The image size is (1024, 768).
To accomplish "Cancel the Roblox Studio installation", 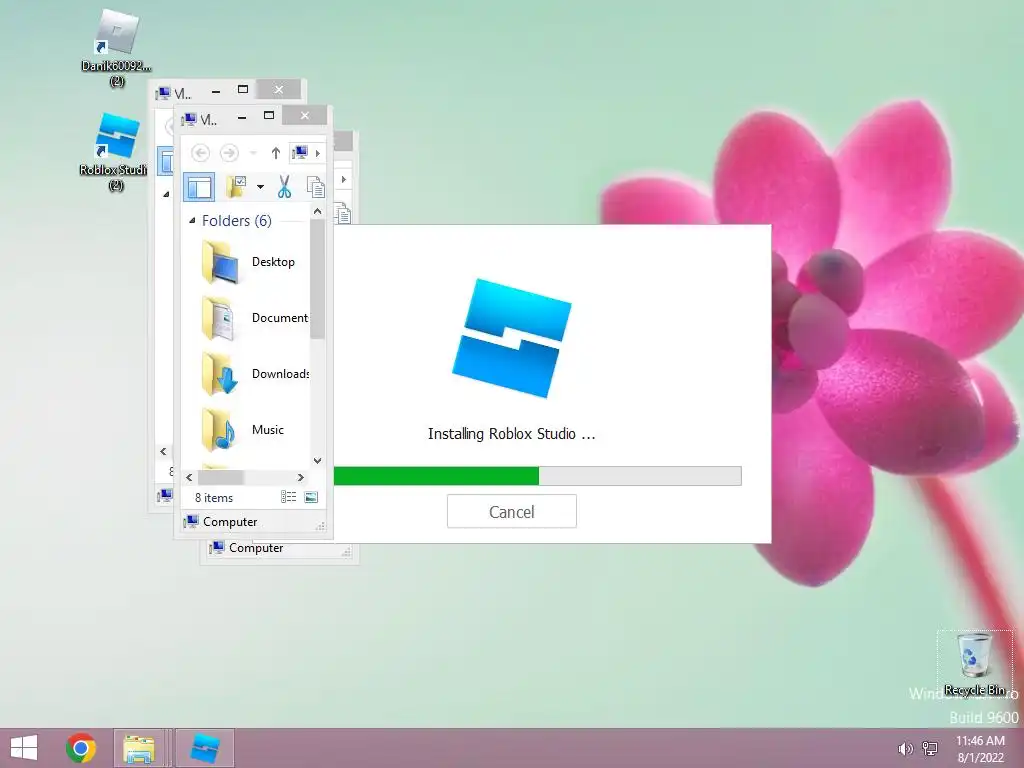I will 511,511.
